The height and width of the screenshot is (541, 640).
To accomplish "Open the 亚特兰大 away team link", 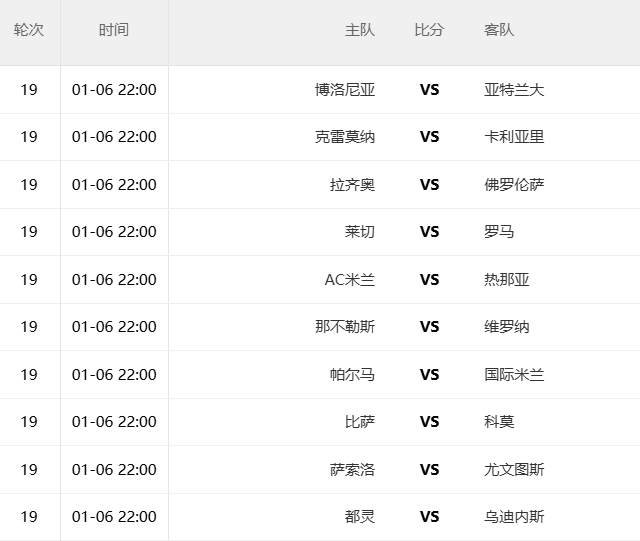I will click(x=514, y=90).
